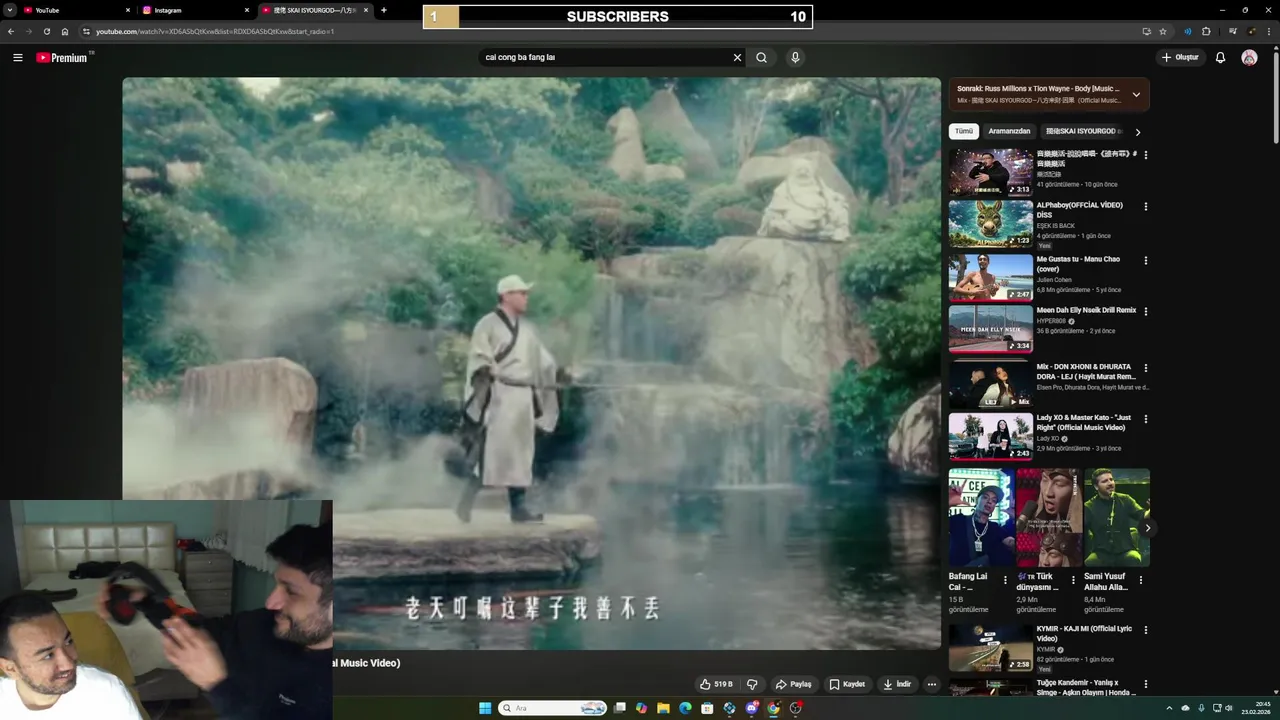The image size is (1280, 720).
Task: Open options for Sami Yusuf short
Action: pyautogui.click(x=1141, y=580)
